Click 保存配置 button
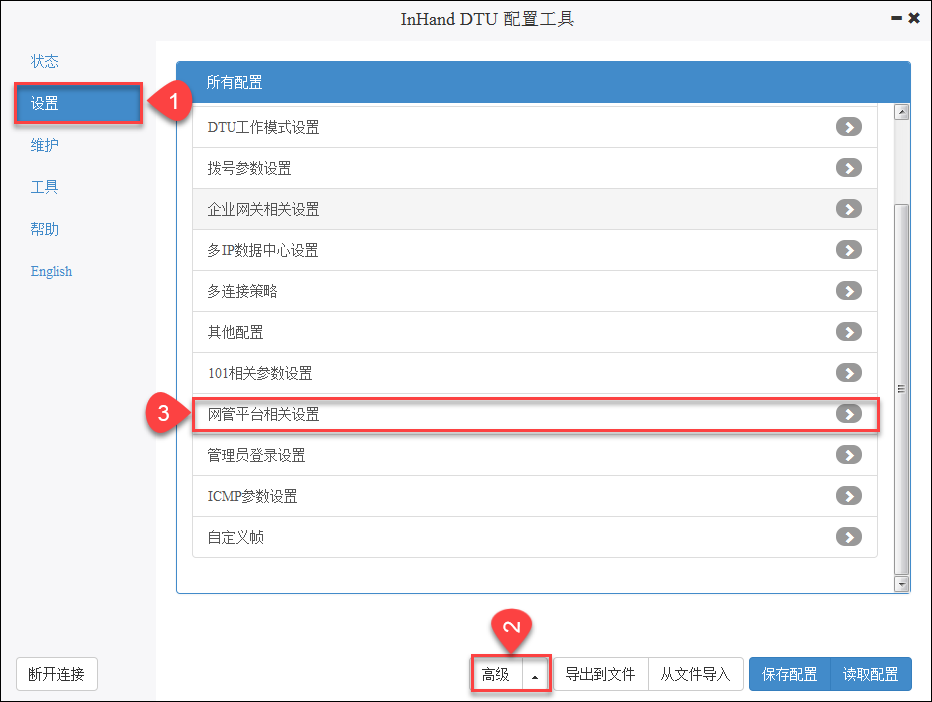Viewport: 932px width, 702px height. coord(789,674)
